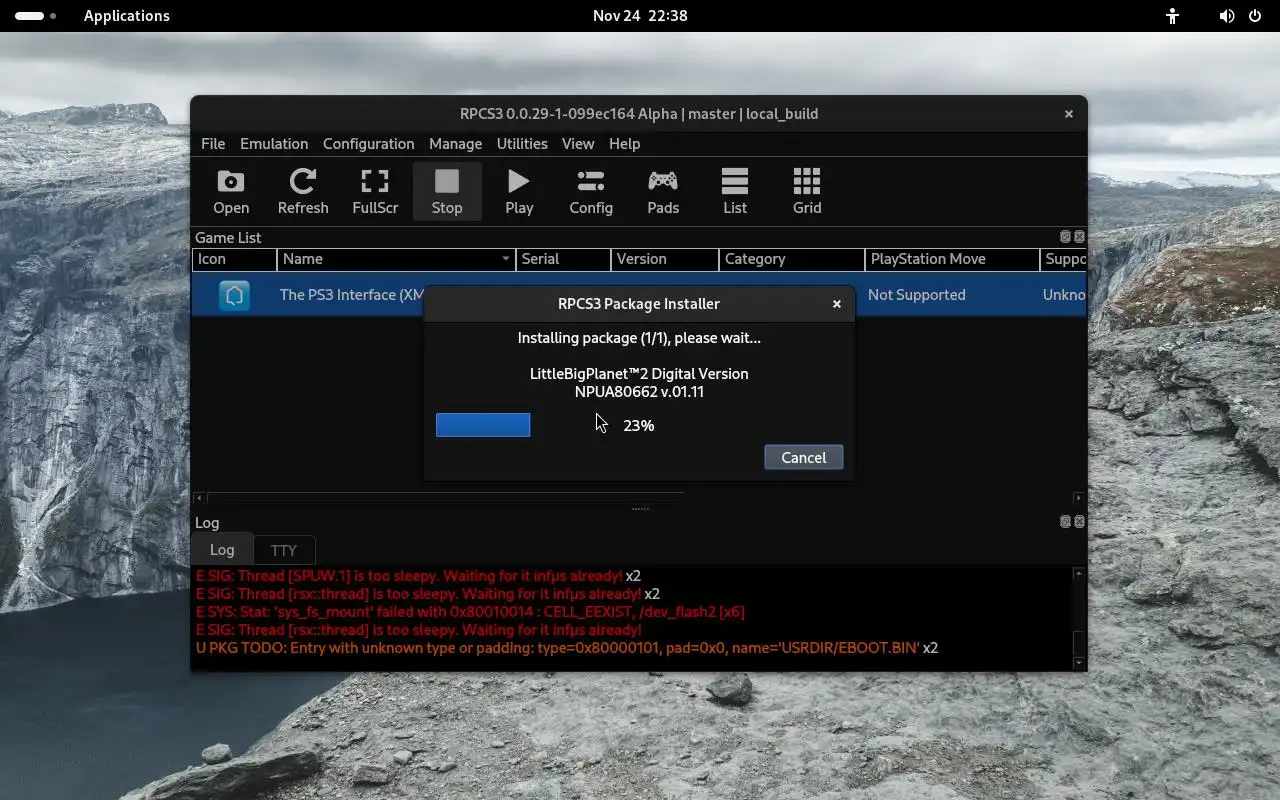
Task: Click the splitter handle above Log panel
Action: (x=640, y=509)
